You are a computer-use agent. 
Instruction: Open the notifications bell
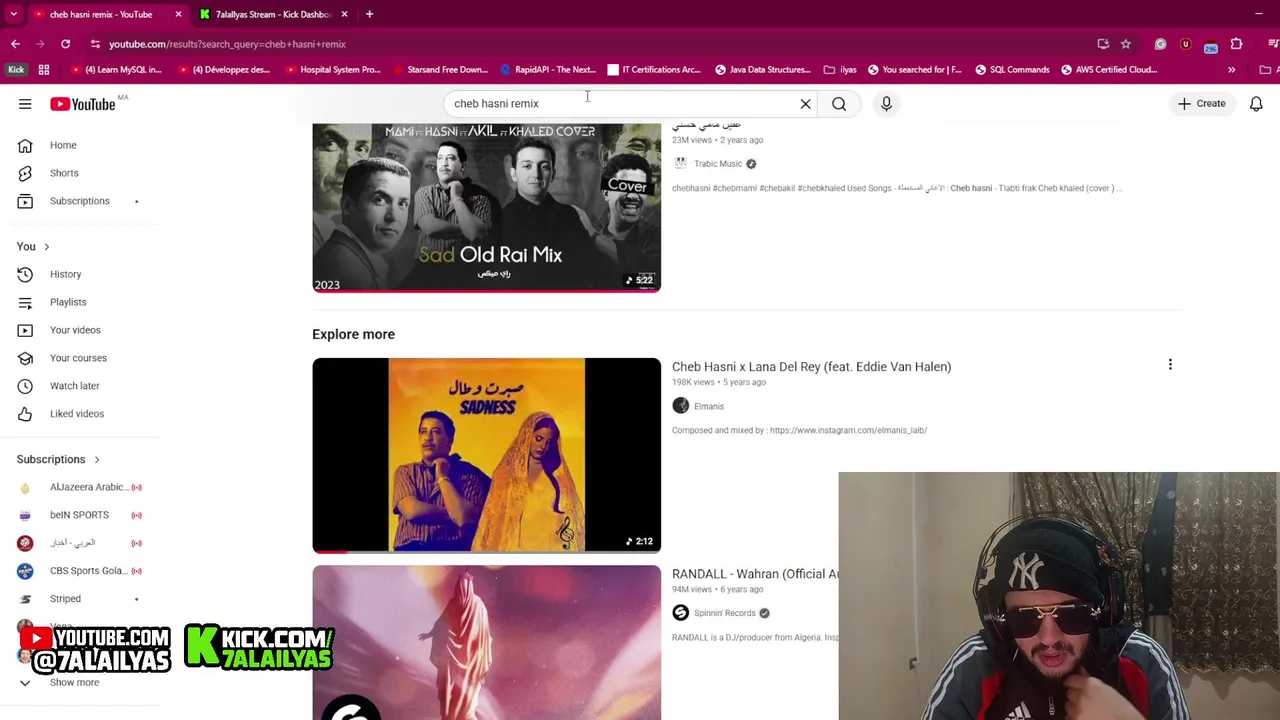tap(1256, 104)
